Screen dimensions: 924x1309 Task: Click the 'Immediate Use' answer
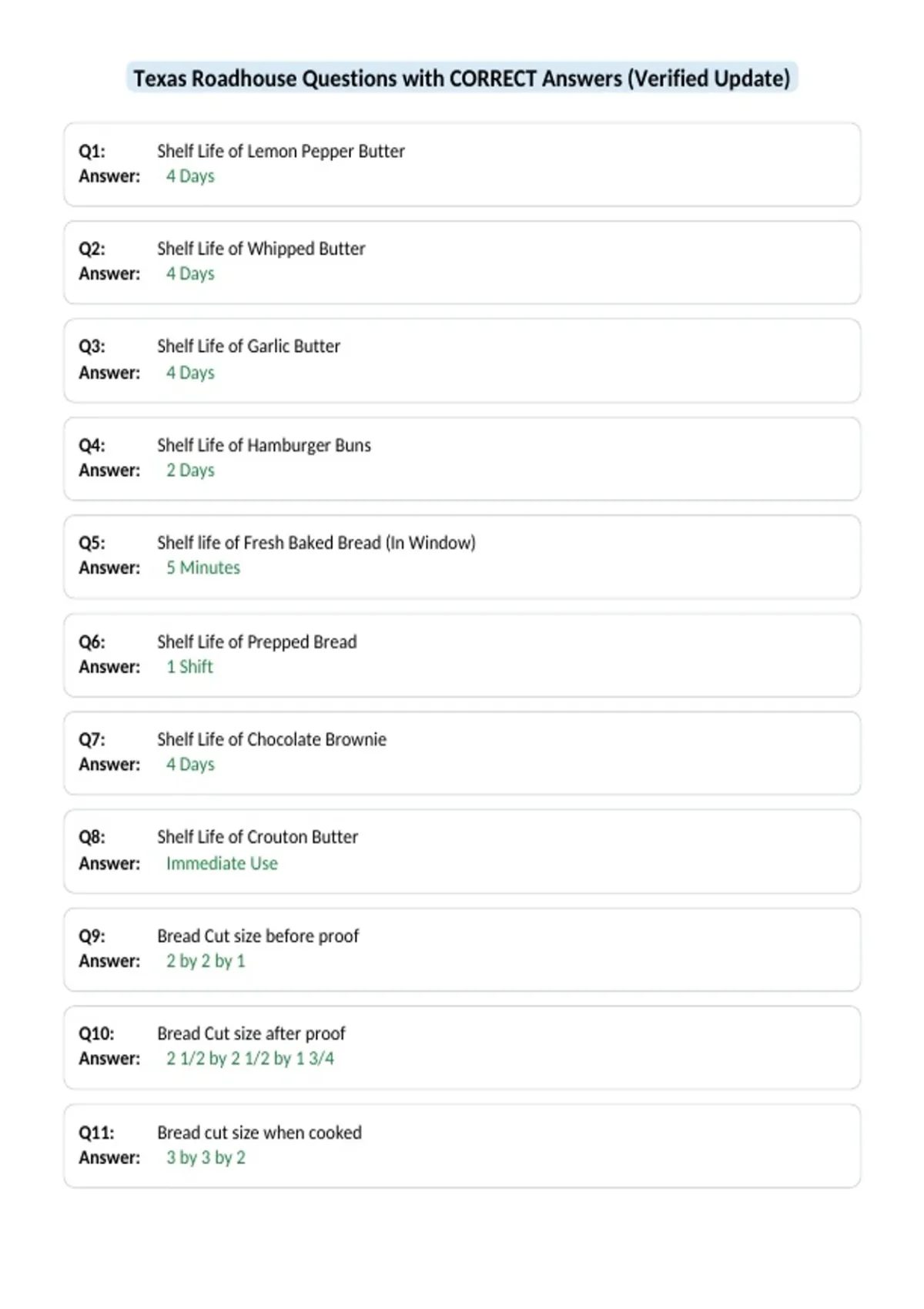(x=222, y=864)
